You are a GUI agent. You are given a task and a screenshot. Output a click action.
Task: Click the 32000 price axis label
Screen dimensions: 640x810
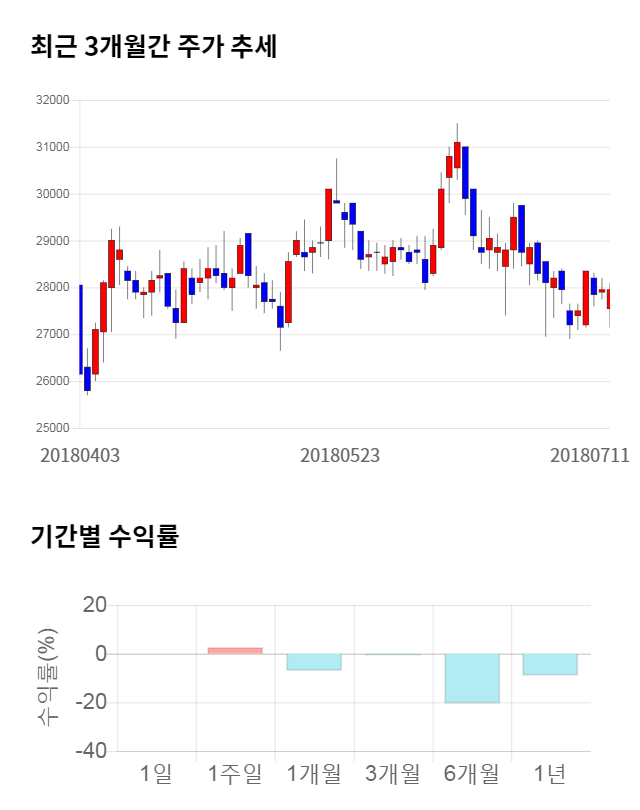52,100
